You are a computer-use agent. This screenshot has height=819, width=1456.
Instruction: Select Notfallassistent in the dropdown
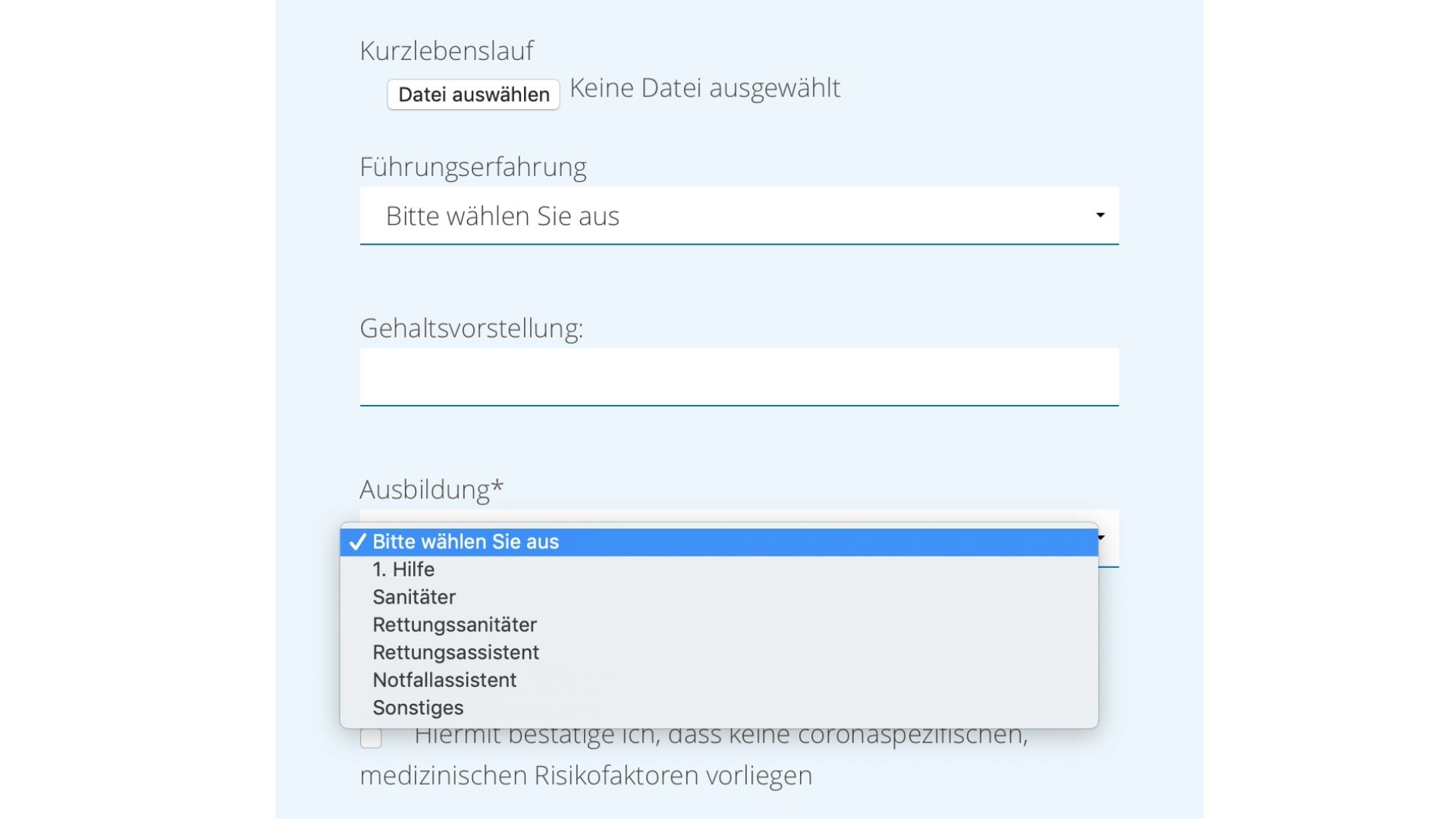(444, 680)
